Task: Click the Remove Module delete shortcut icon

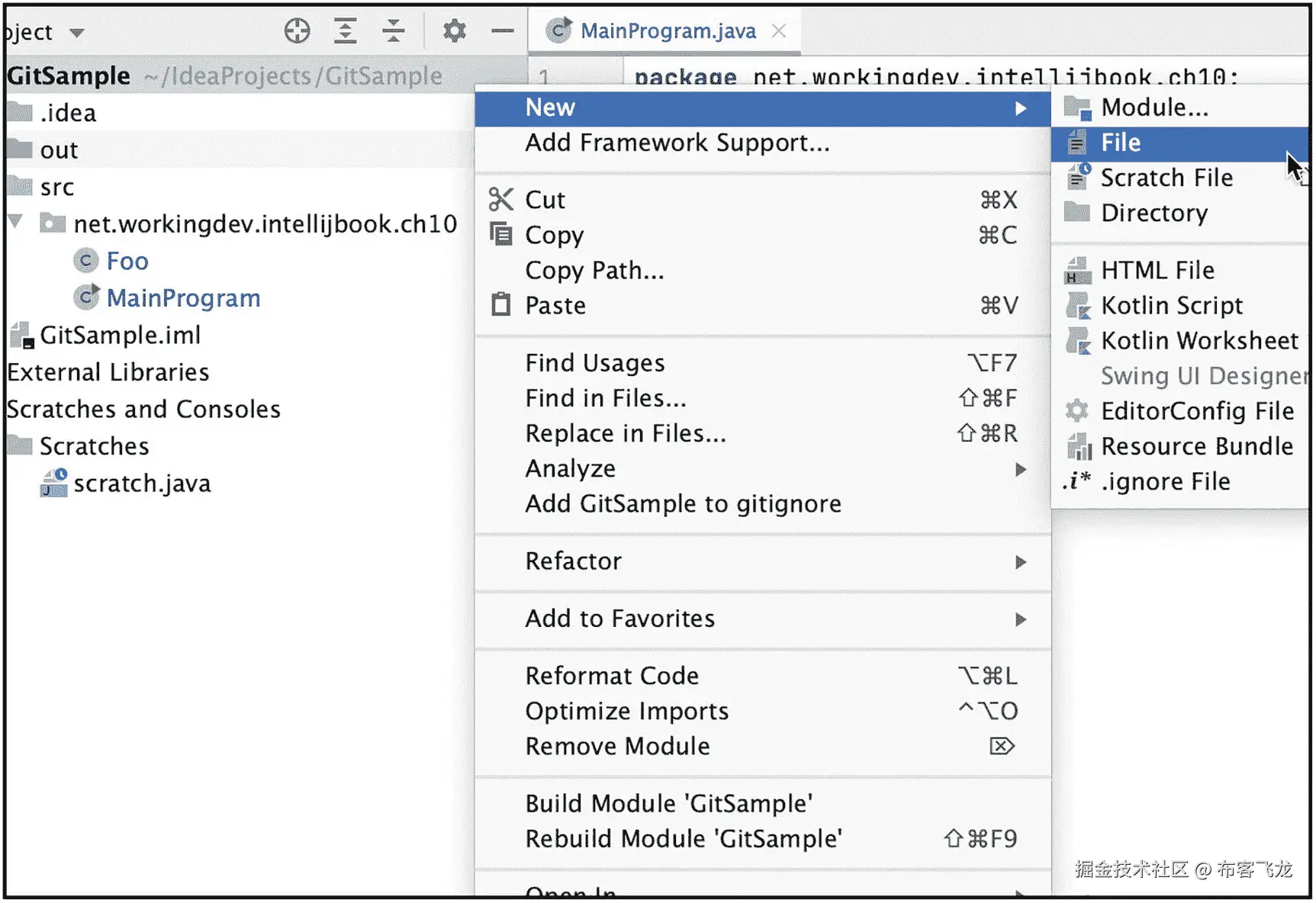Action: pyautogui.click(x=1002, y=746)
